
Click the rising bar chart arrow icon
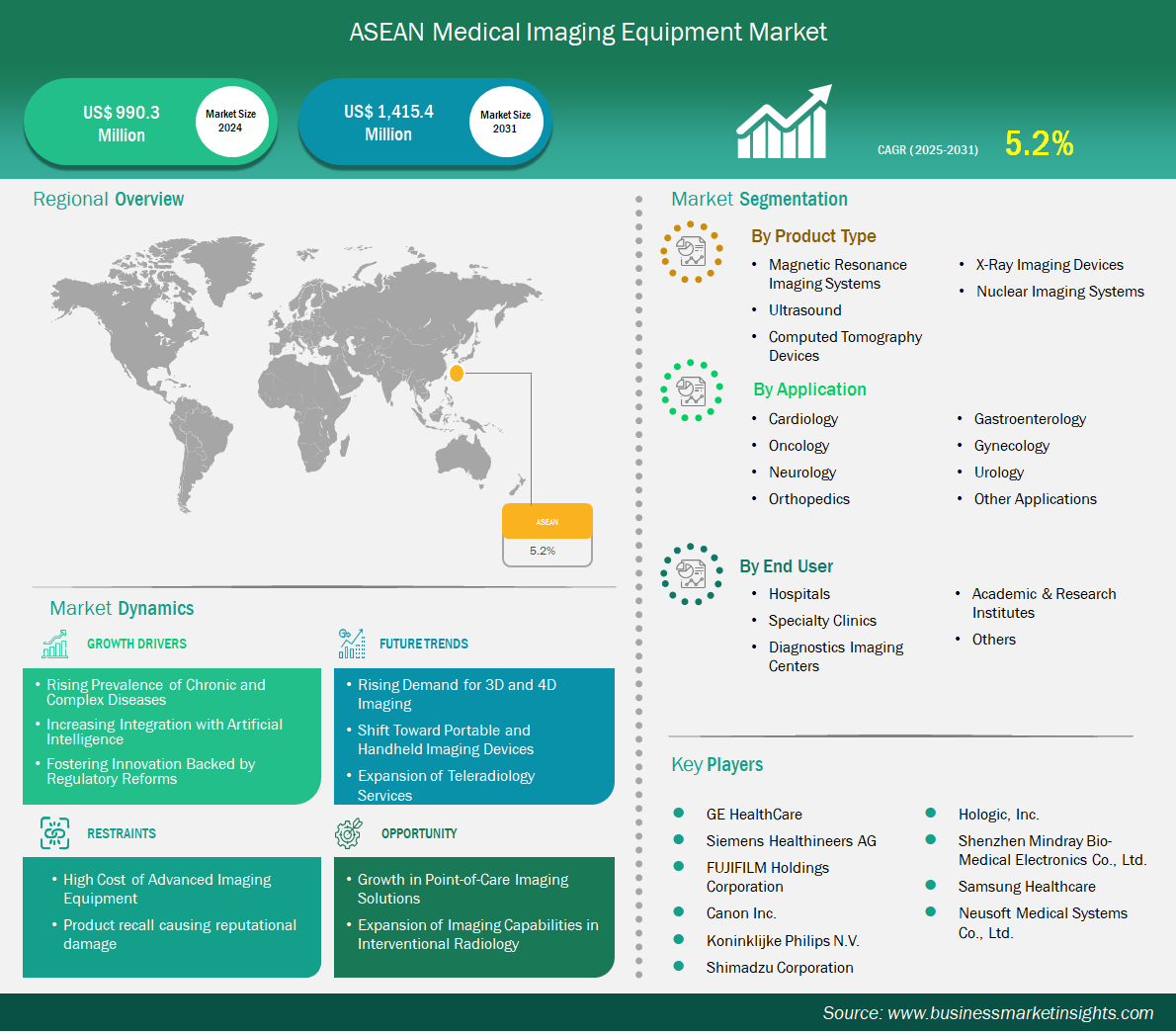click(784, 122)
